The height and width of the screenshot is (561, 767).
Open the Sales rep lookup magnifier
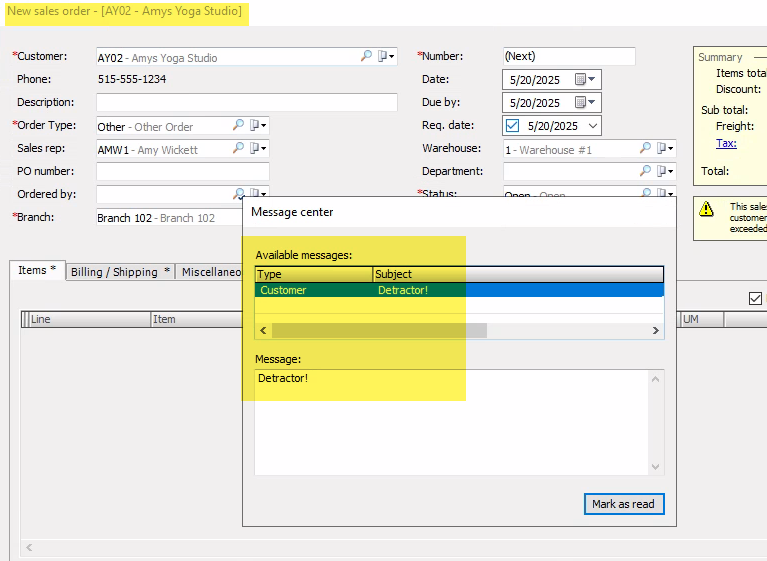(x=238, y=148)
